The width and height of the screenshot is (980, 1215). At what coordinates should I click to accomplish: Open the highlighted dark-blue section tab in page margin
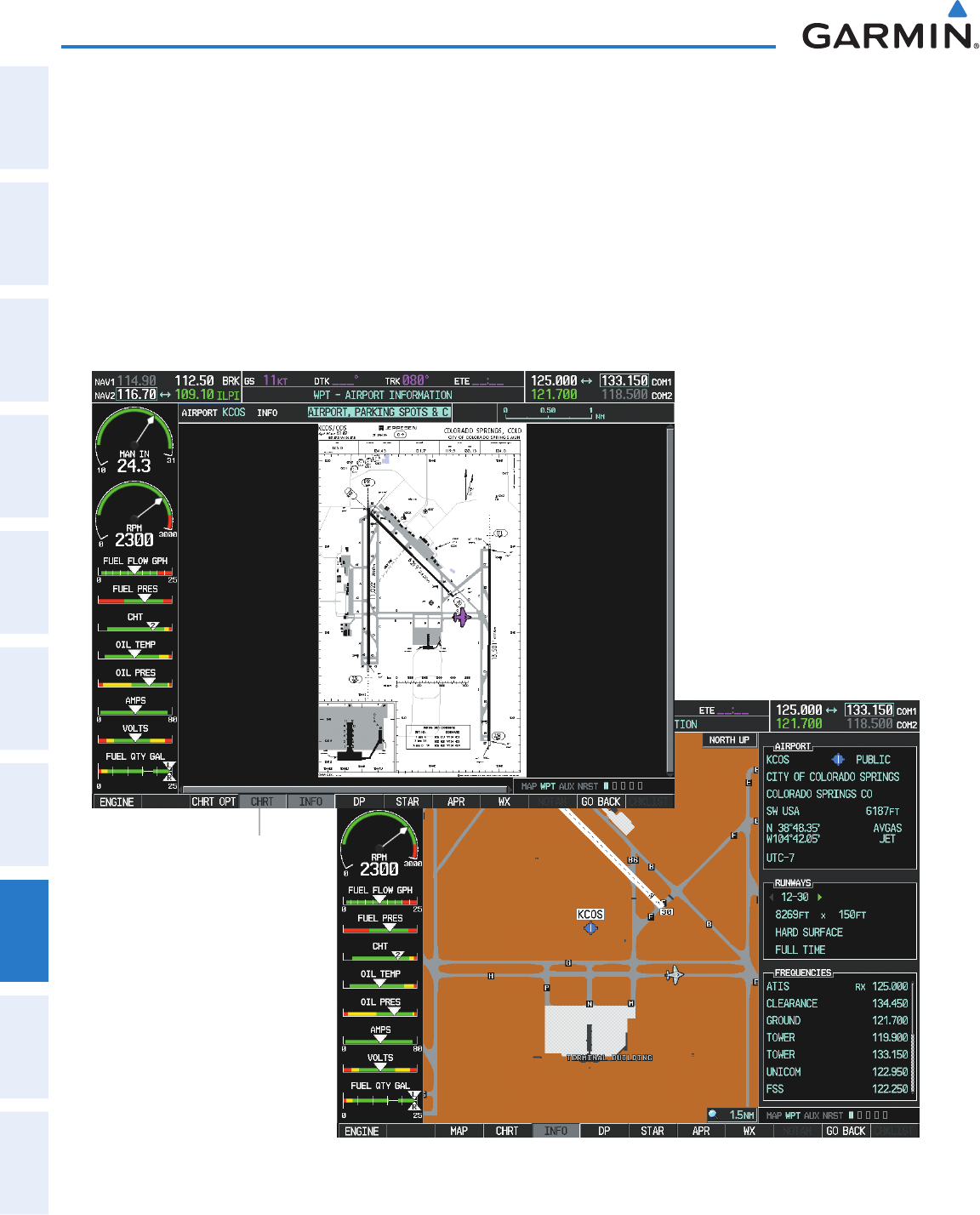click(x=24, y=930)
